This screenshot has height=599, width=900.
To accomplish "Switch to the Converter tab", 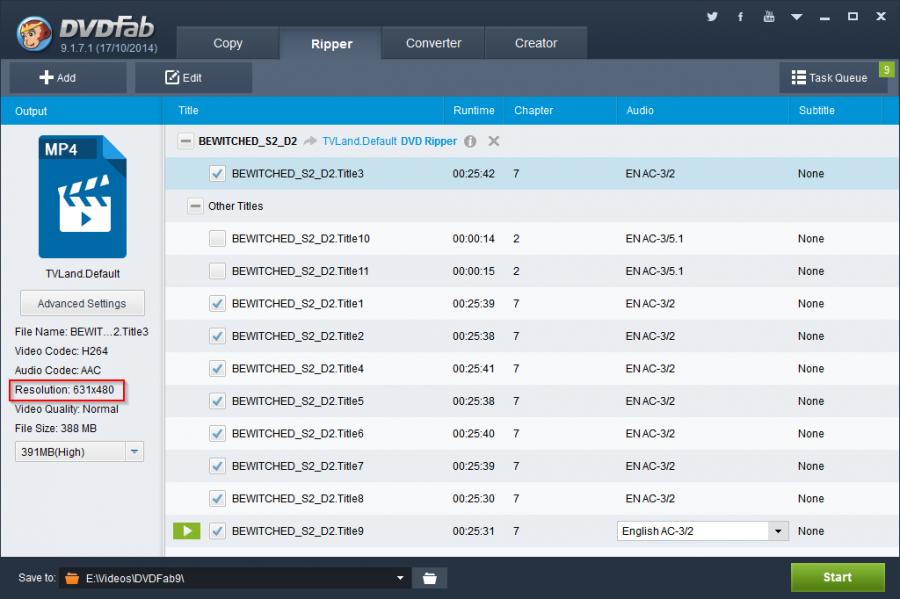I will 433,43.
